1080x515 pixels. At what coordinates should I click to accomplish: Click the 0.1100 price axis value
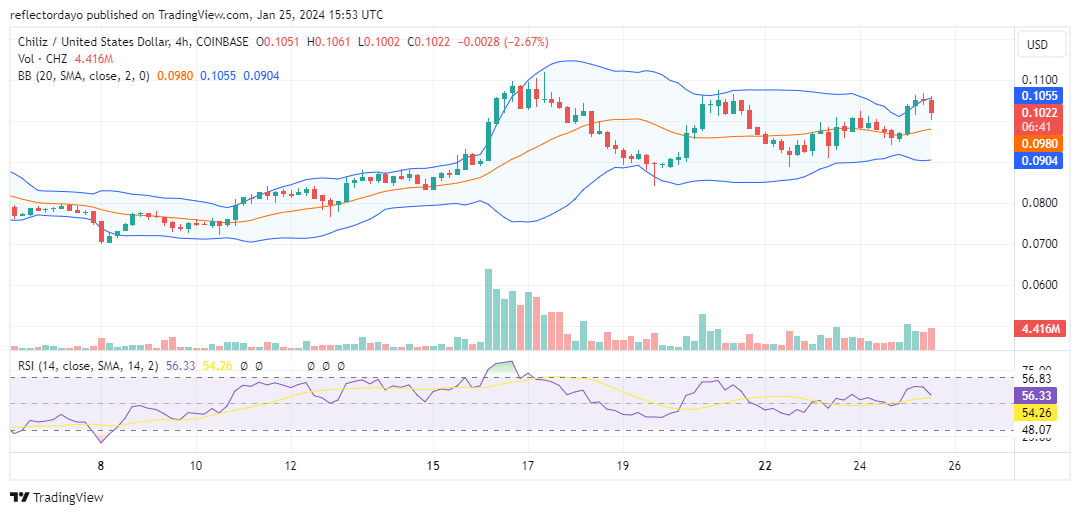point(1037,81)
